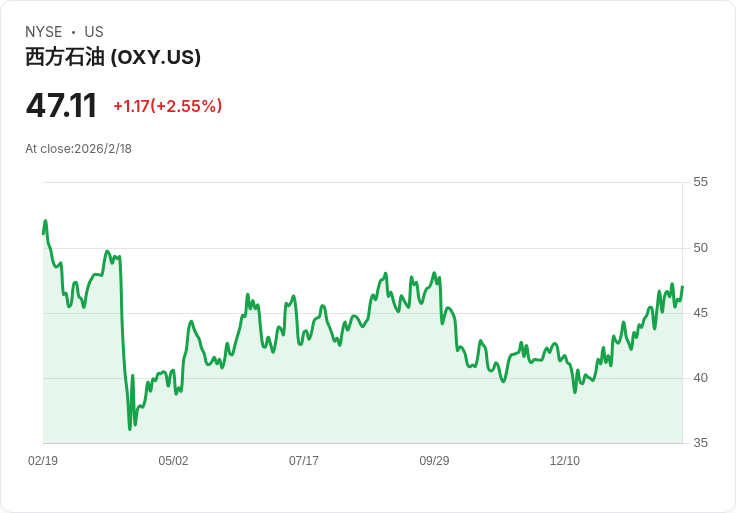This screenshot has height=513, width=736.
Task: Click the At close 2026/2/18 timestamp
Action: coord(78,149)
